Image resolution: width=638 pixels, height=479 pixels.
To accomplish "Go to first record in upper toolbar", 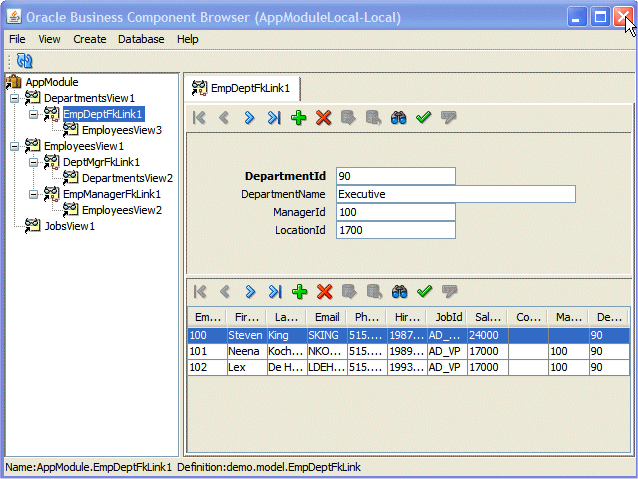I will [x=199, y=118].
